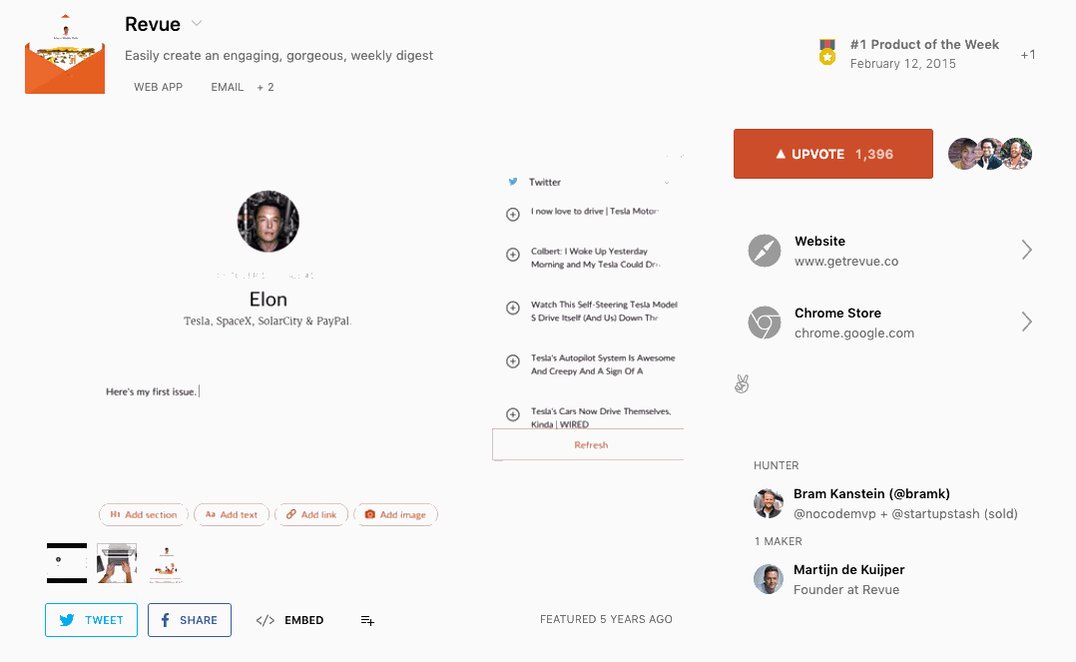Open Martijn de Kuijper's avatar
1076x662 pixels.
769,579
